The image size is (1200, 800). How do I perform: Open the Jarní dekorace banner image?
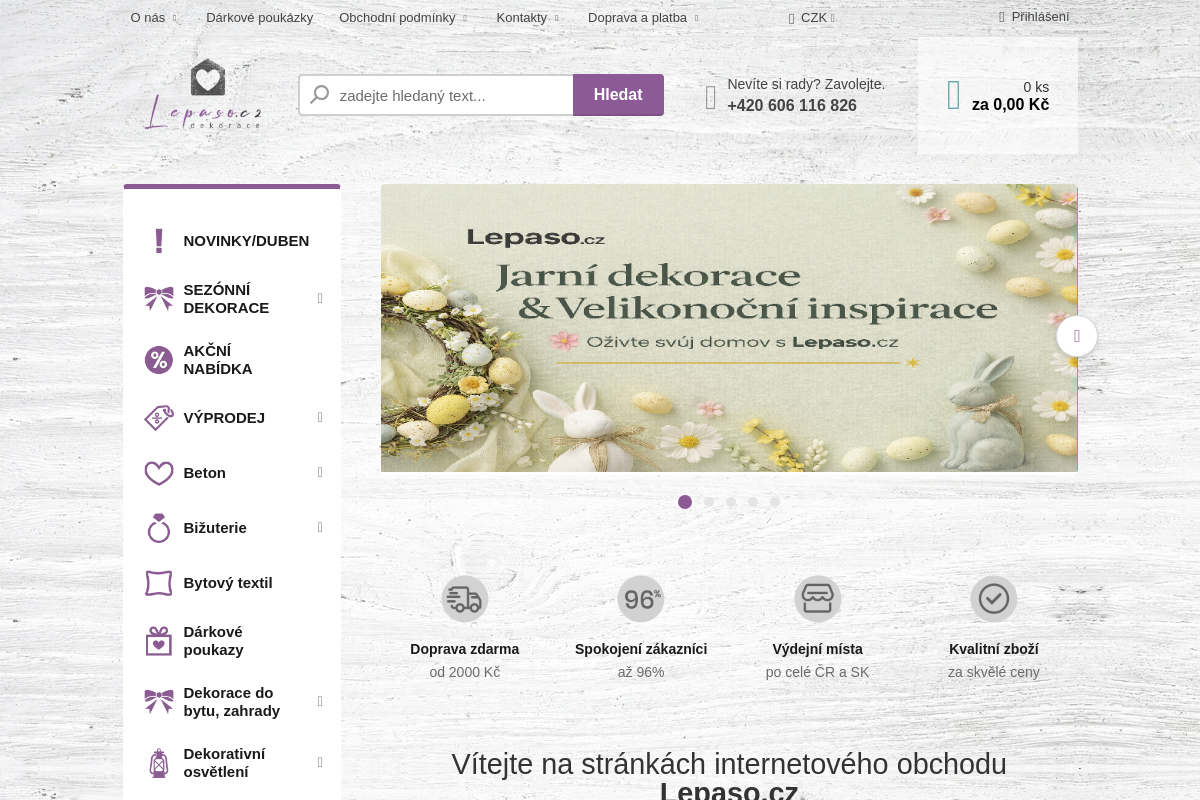point(729,328)
